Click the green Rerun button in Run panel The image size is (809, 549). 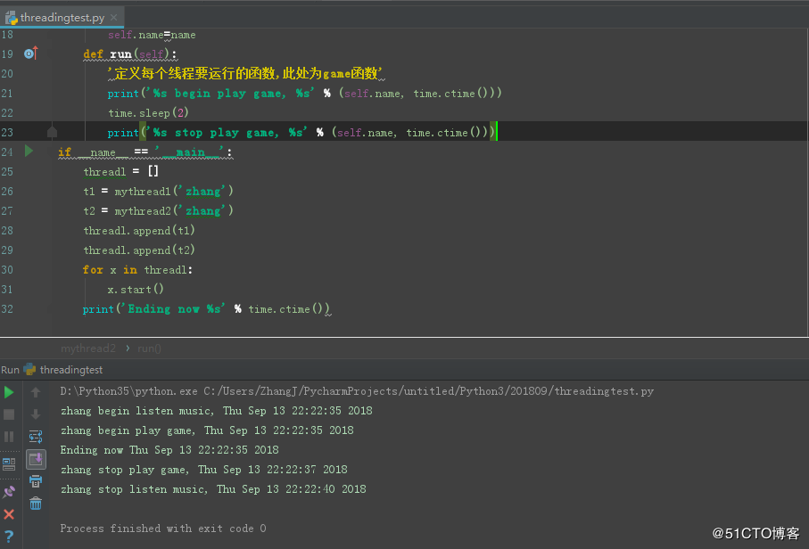[9, 392]
